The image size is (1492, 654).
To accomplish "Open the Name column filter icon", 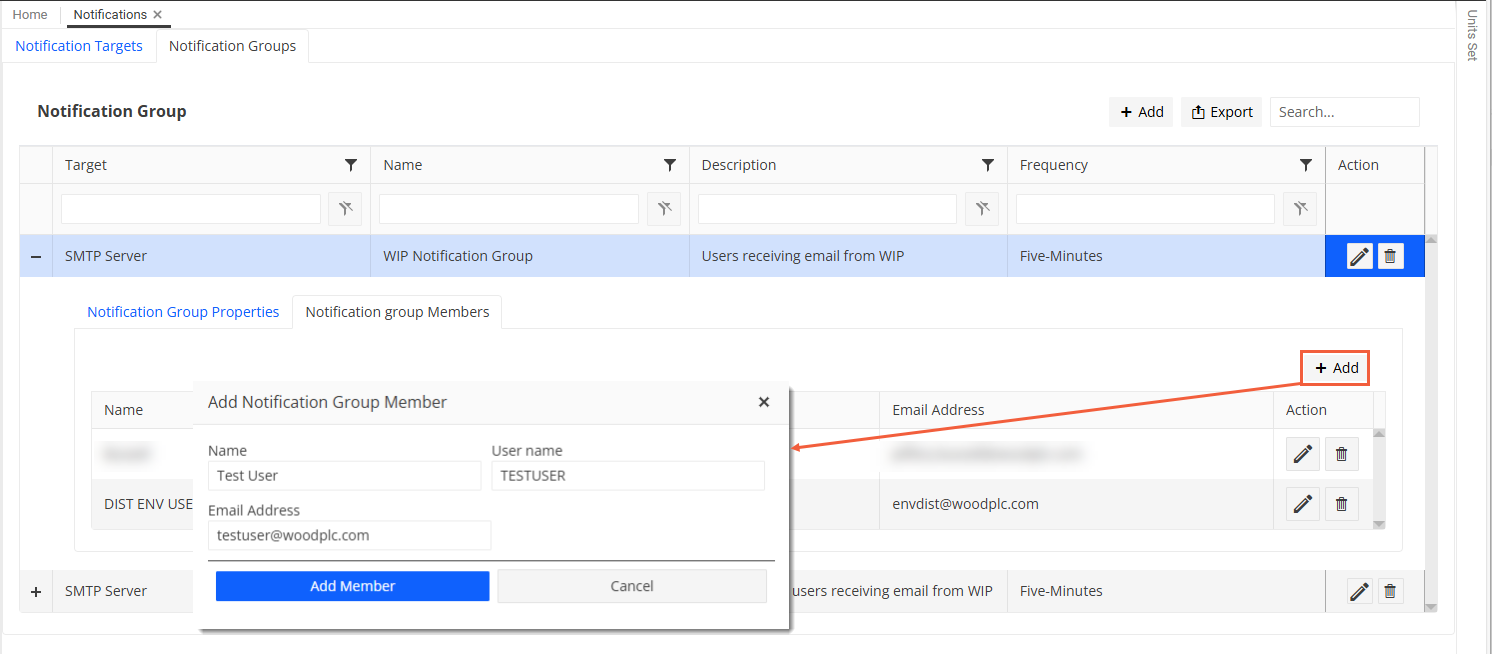I will point(670,165).
